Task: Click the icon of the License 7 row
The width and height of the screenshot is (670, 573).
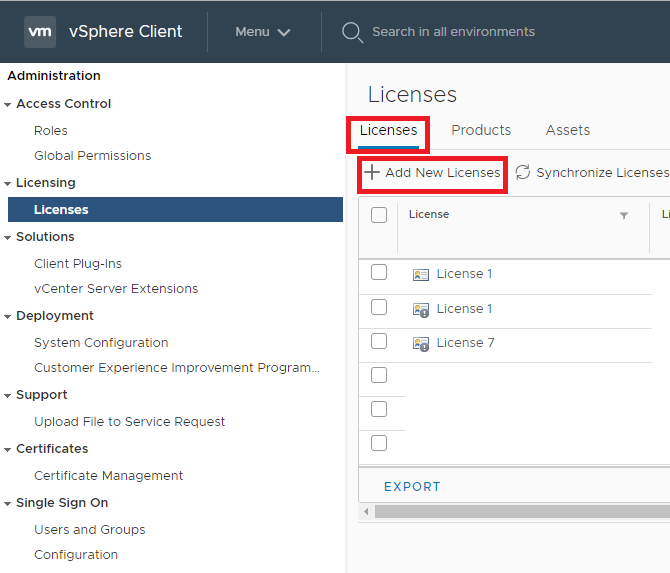Action: coord(420,344)
